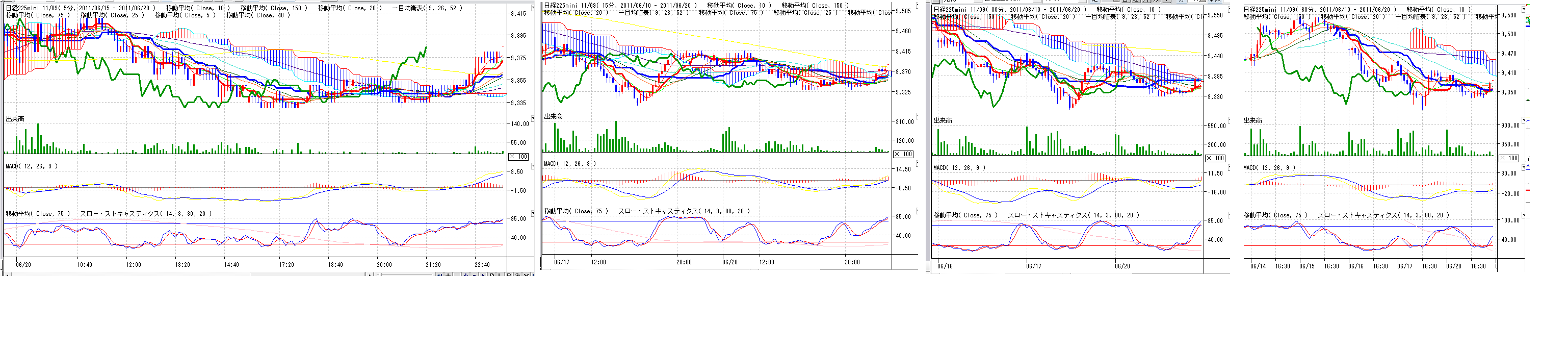
Task: Hit the ×100 box on 60分 chart
Action: (1508, 158)
